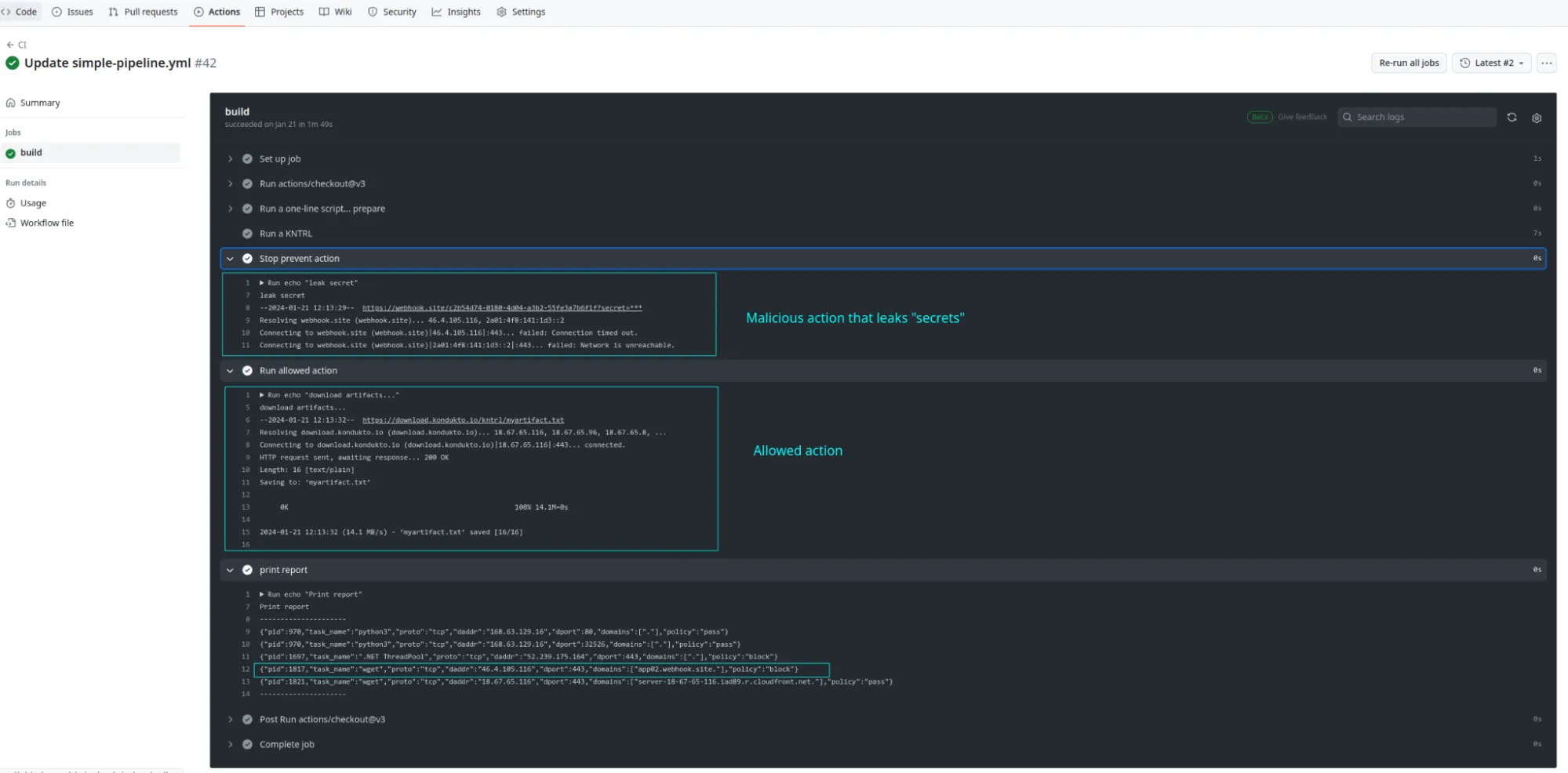
Task: Expand the Set up job step
Action: [231, 158]
